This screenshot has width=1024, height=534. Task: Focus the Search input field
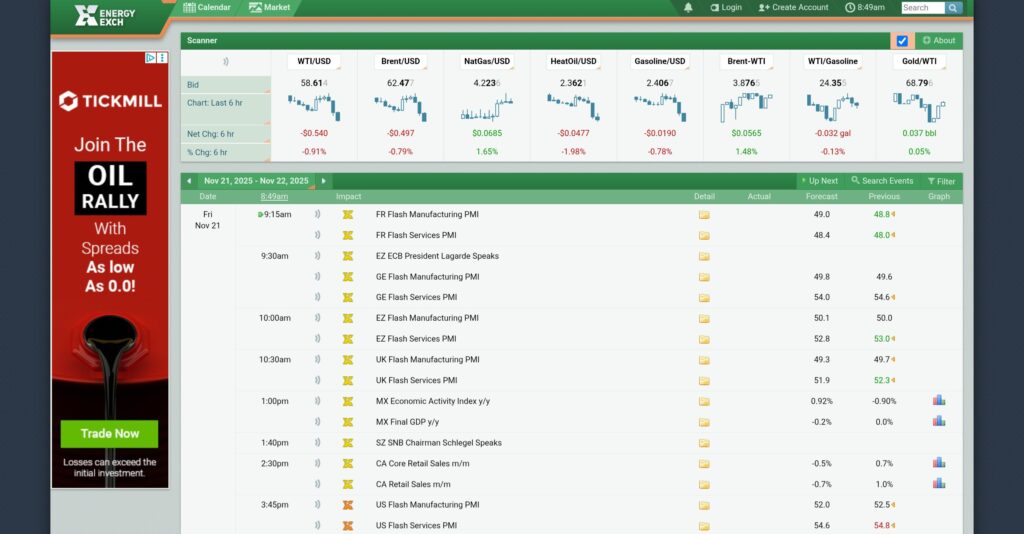(922, 8)
